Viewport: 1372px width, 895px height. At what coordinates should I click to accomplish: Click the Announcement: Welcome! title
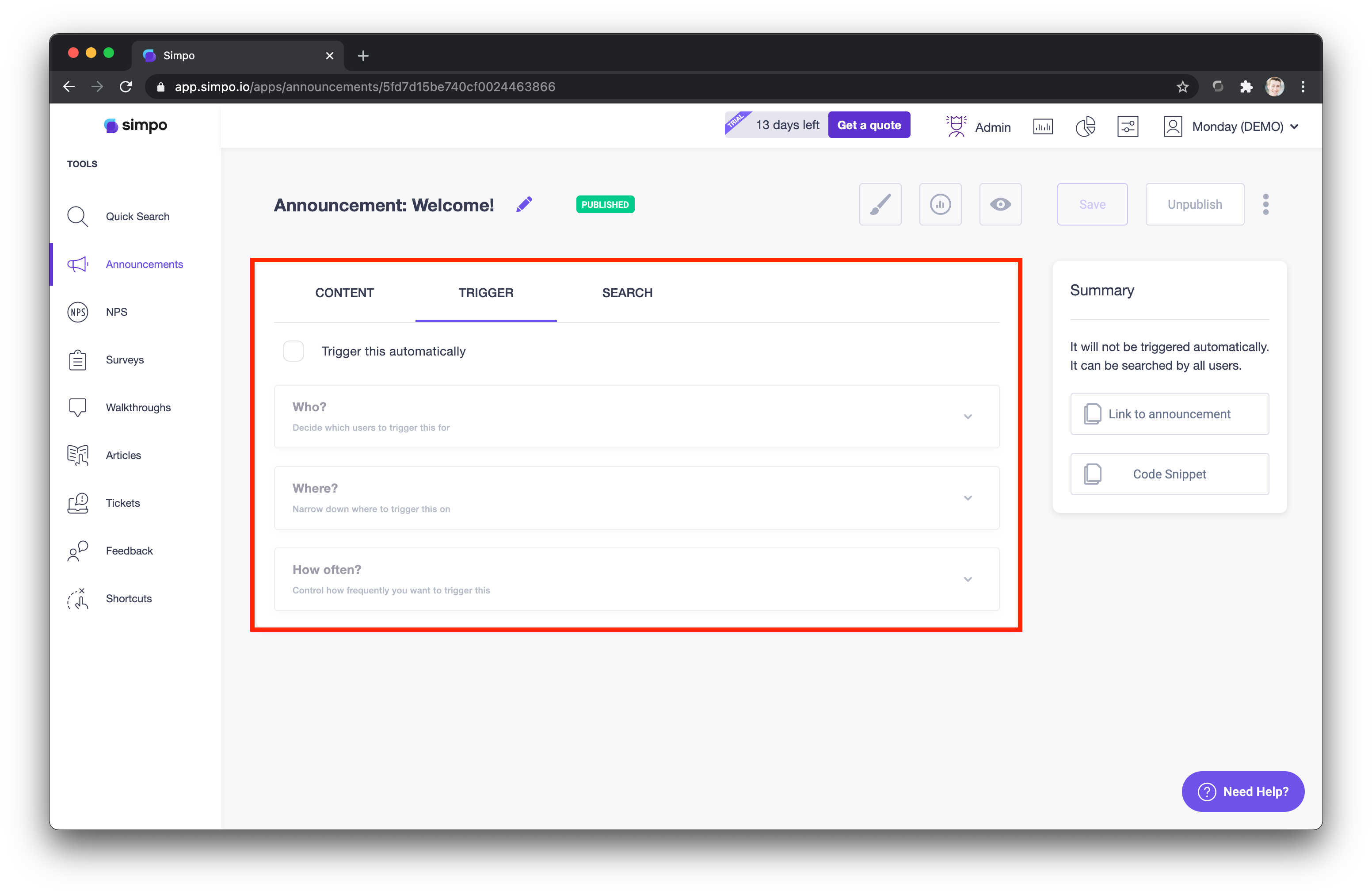pyautogui.click(x=383, y=205)
